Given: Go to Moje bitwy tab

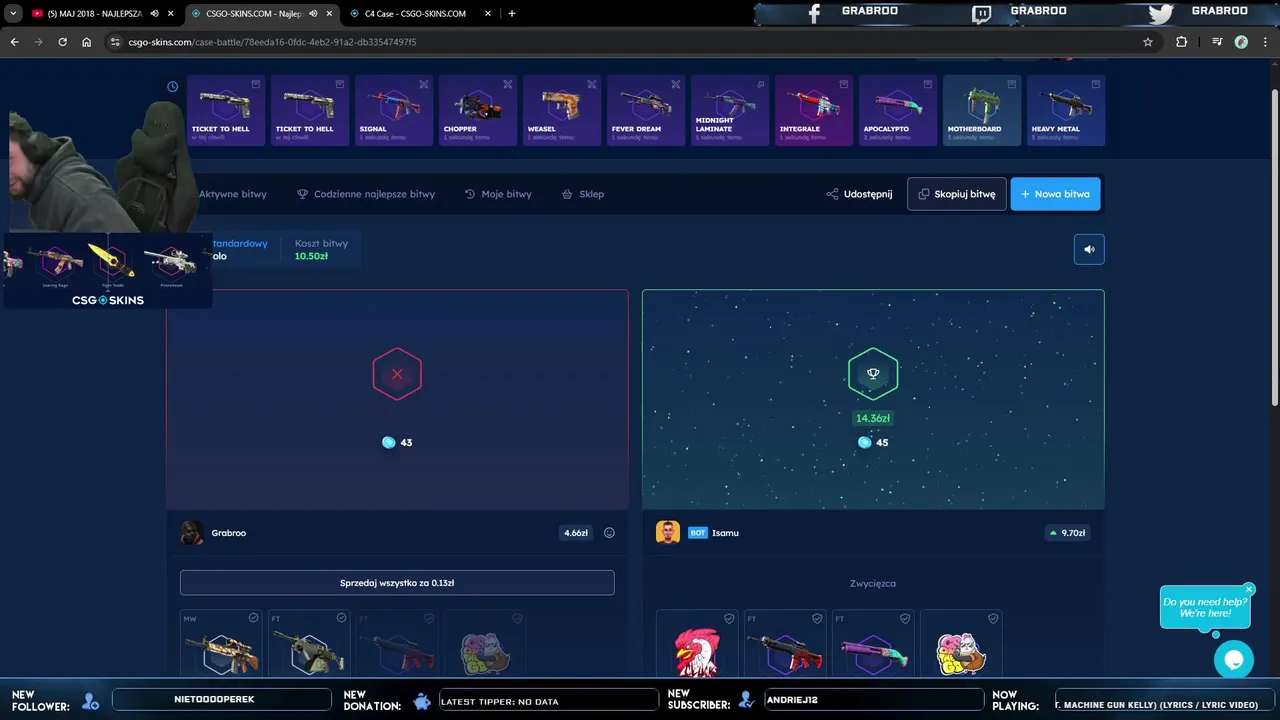Looking at the screenshot, I should [498, 194].
